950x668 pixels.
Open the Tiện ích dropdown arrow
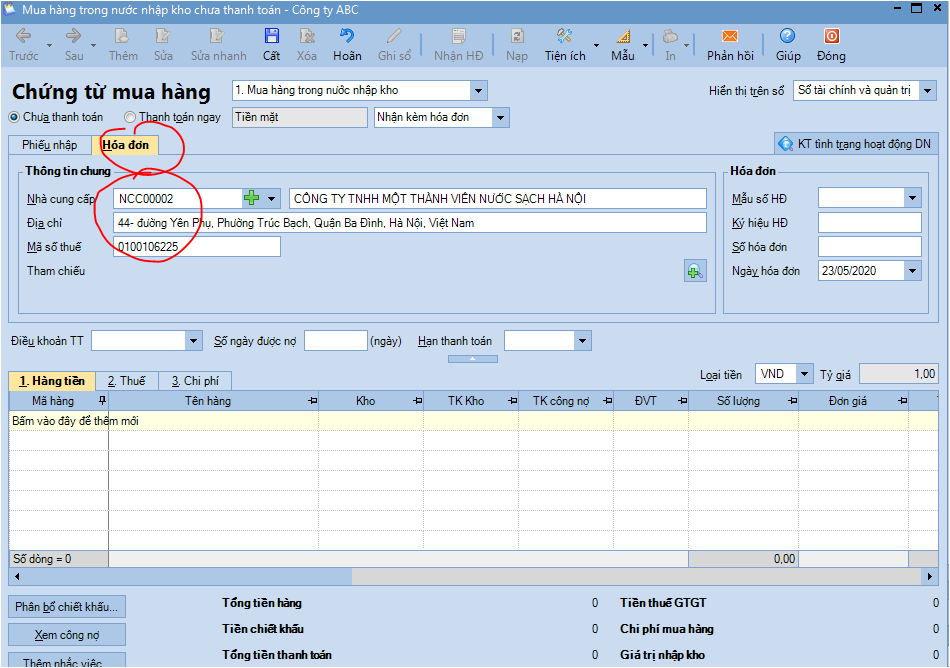coord(596,45)
